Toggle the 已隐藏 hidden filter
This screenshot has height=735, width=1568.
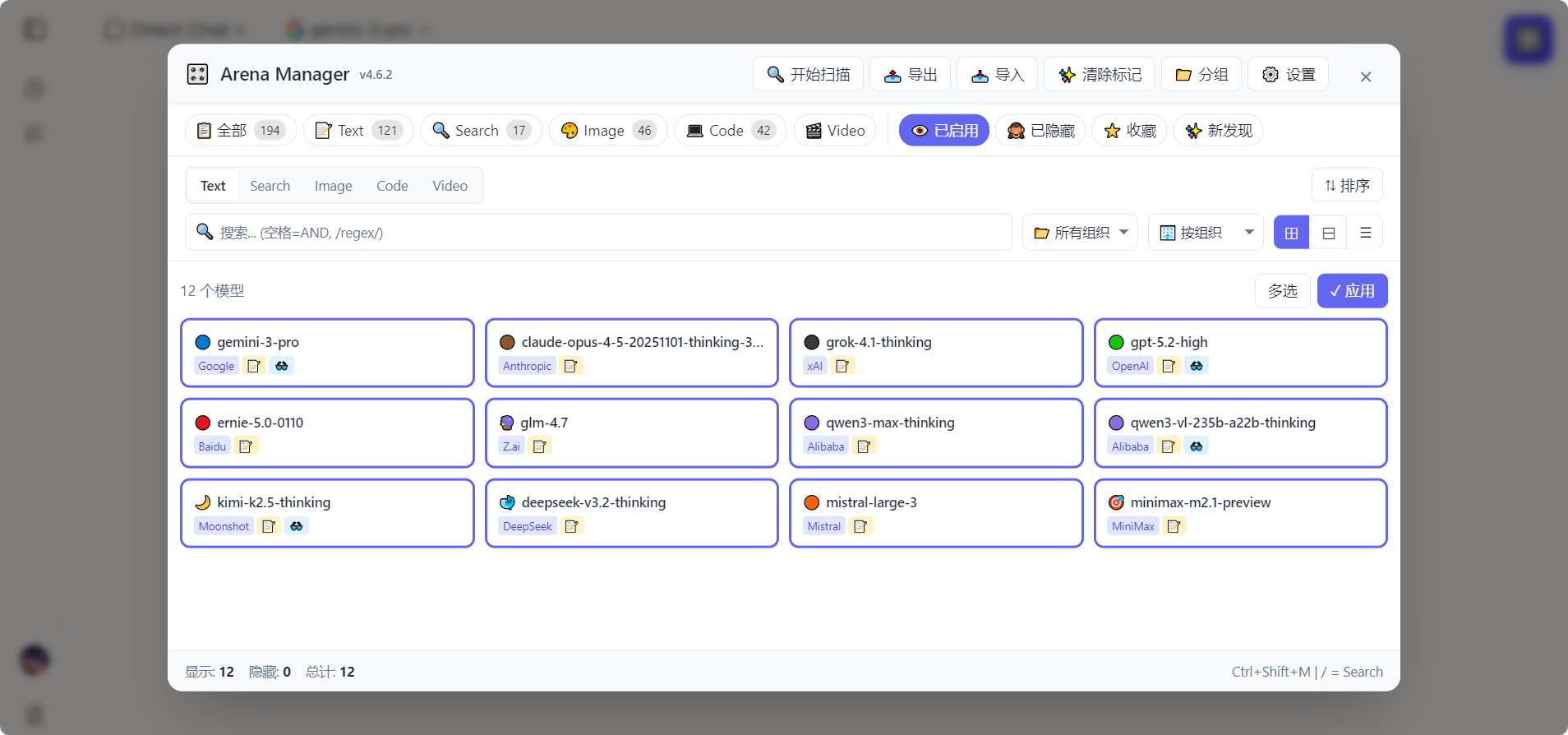1041,130
